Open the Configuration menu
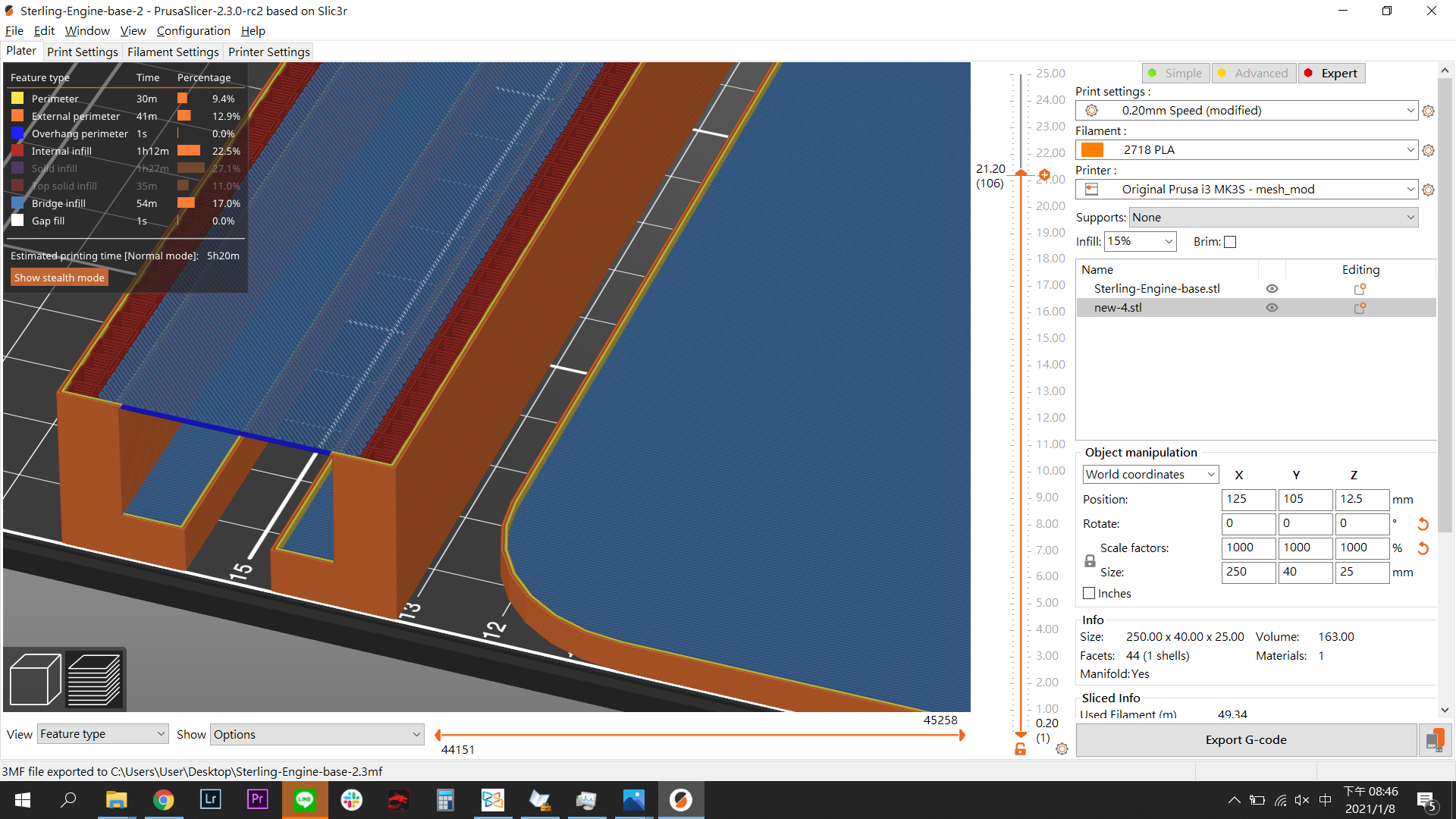The height and width of the screenshot is (819, 1456). point(193,31)
